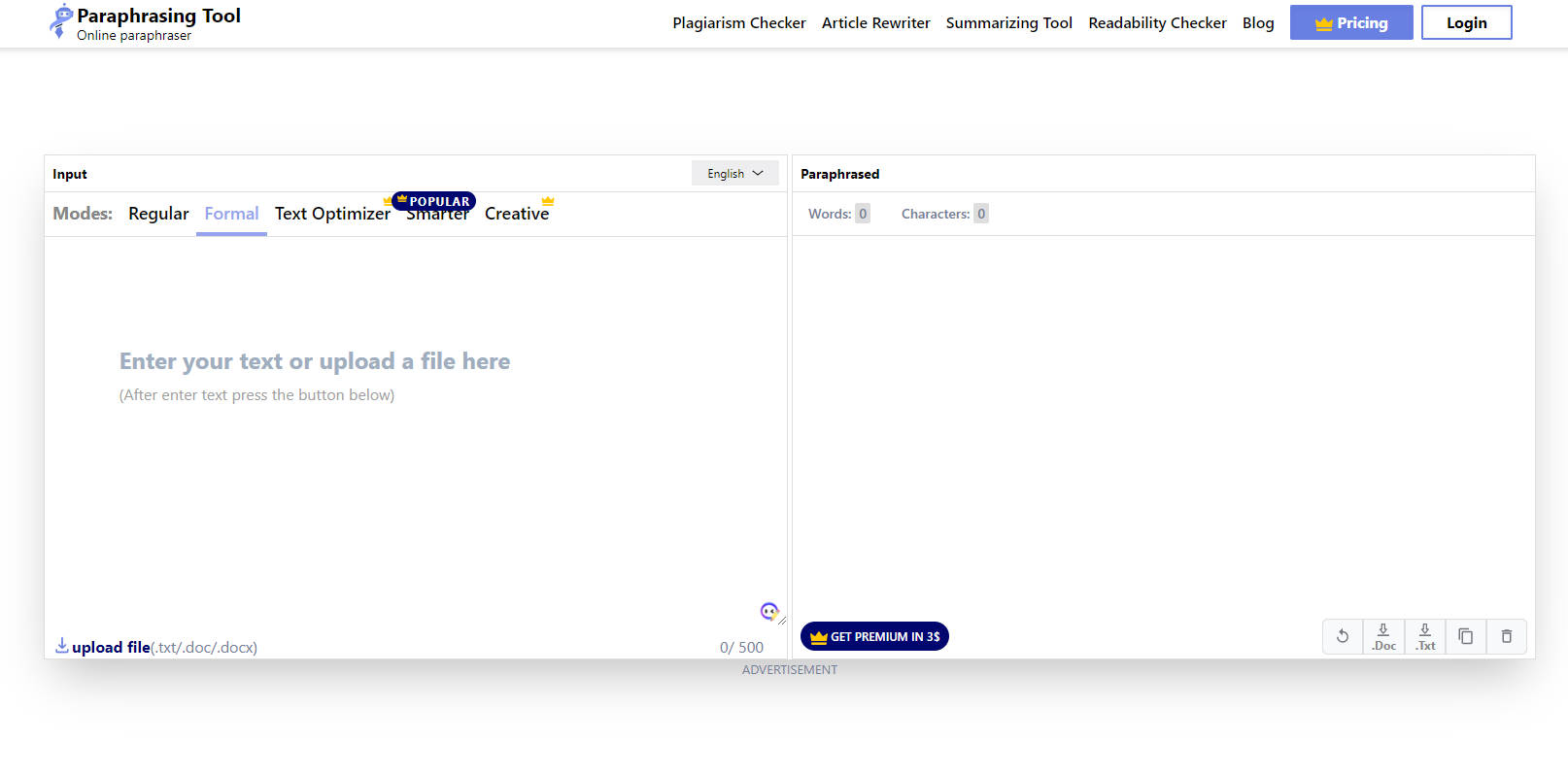The width and height of the screenshot is (1568, 776).
Task: Click the Online paraphraser subtitle
Action: 134,35
